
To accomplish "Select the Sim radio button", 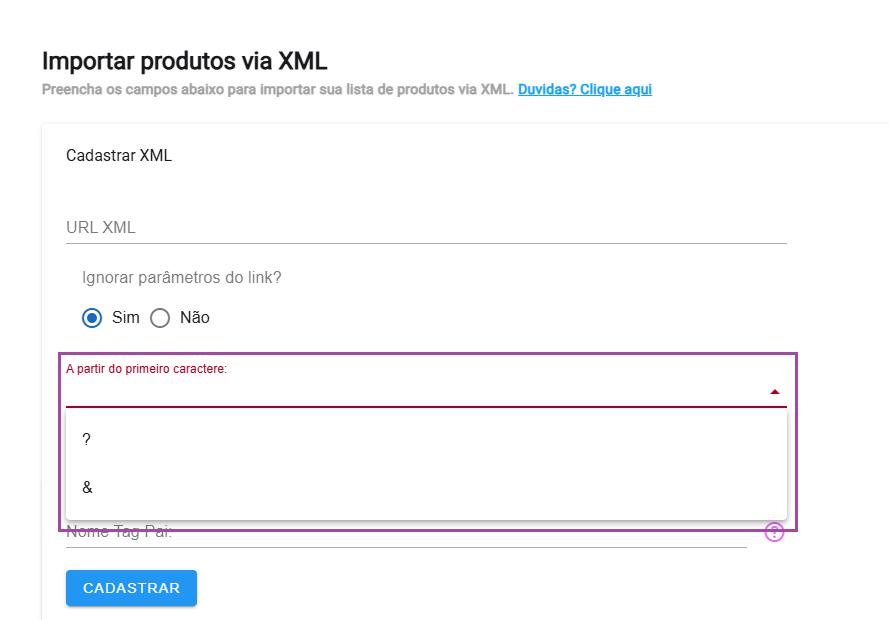I will (92, 318).
